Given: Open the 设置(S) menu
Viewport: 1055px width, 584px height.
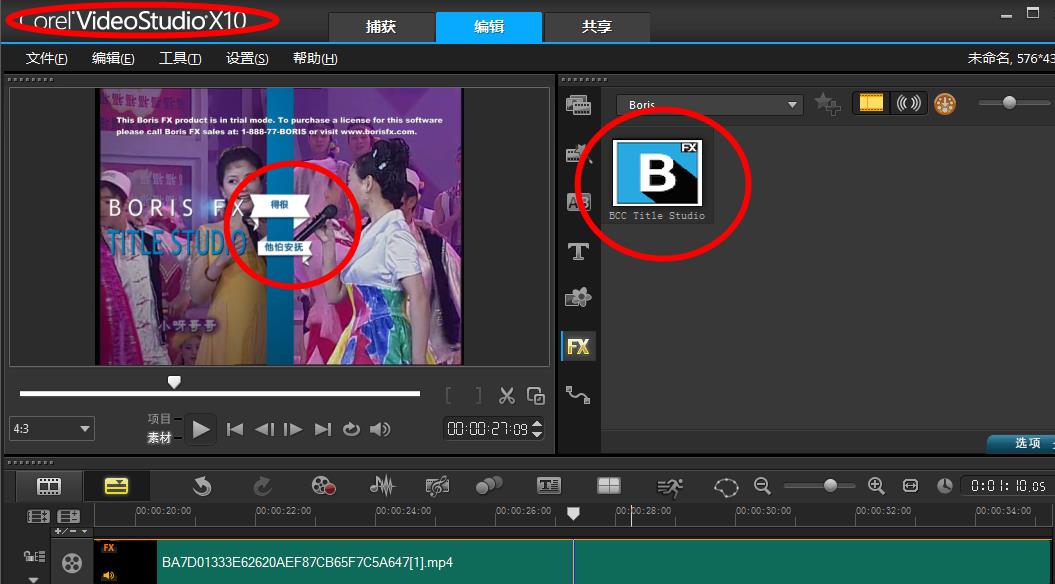Looking at the screenshot, I should pyautogui.click(x=247, y=59).
